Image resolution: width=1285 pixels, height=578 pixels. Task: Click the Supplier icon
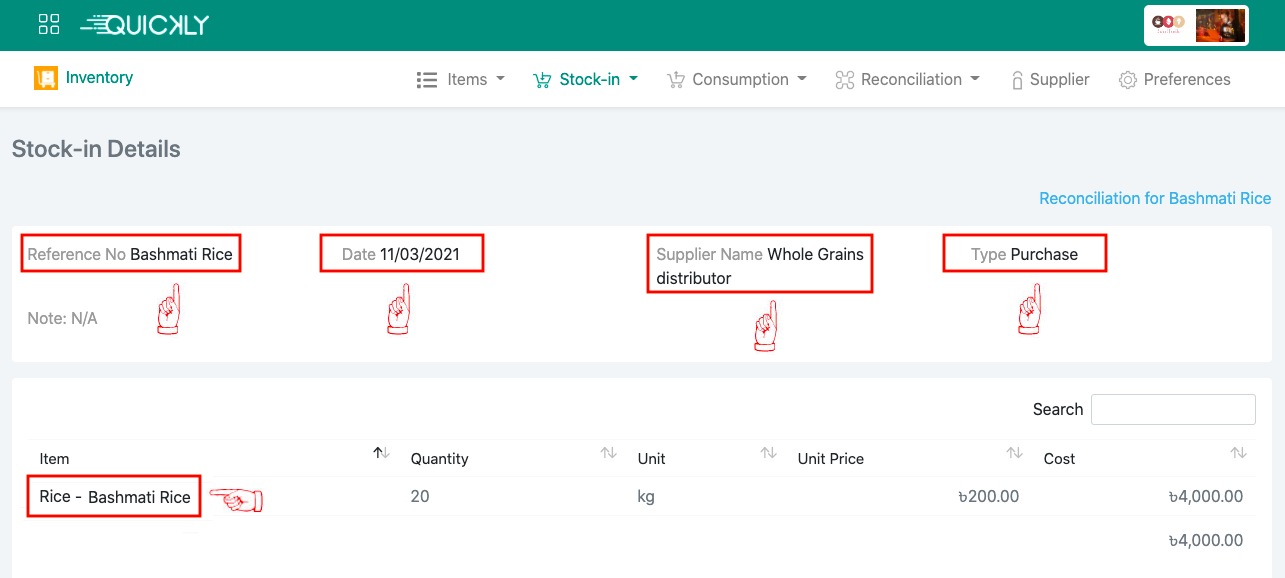tap(1017, 80)
